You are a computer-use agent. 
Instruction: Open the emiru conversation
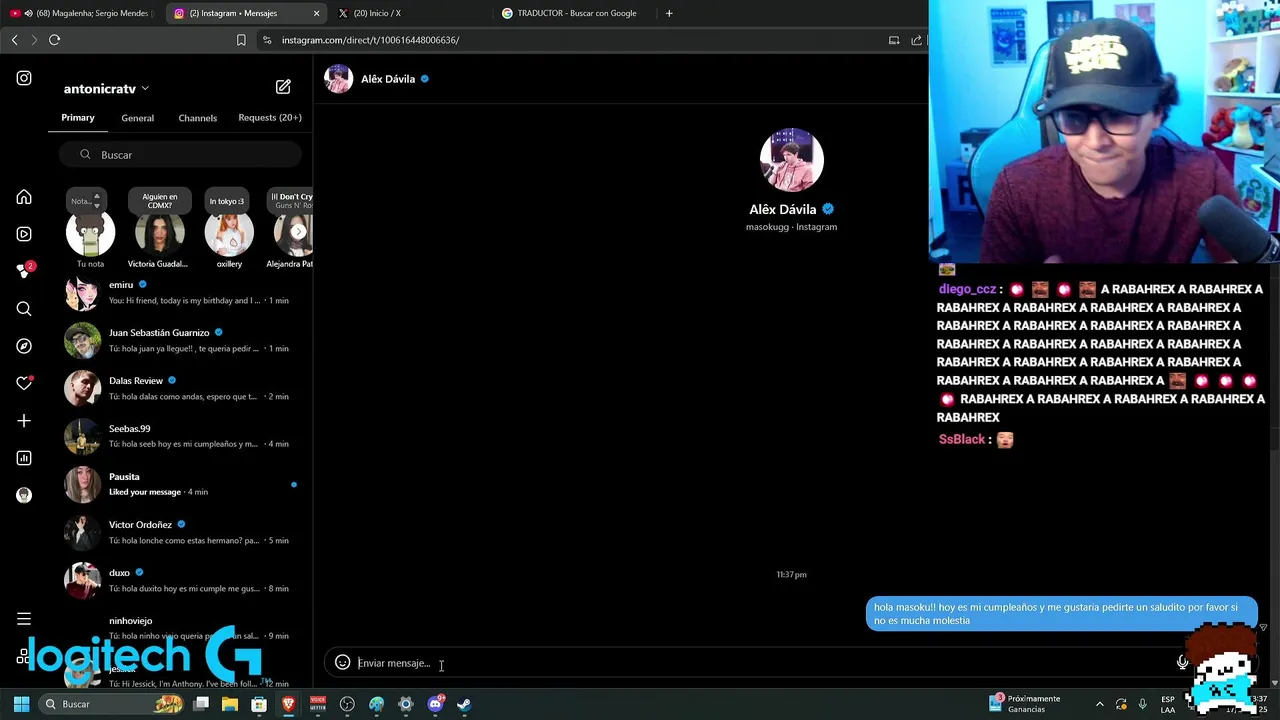182,293
